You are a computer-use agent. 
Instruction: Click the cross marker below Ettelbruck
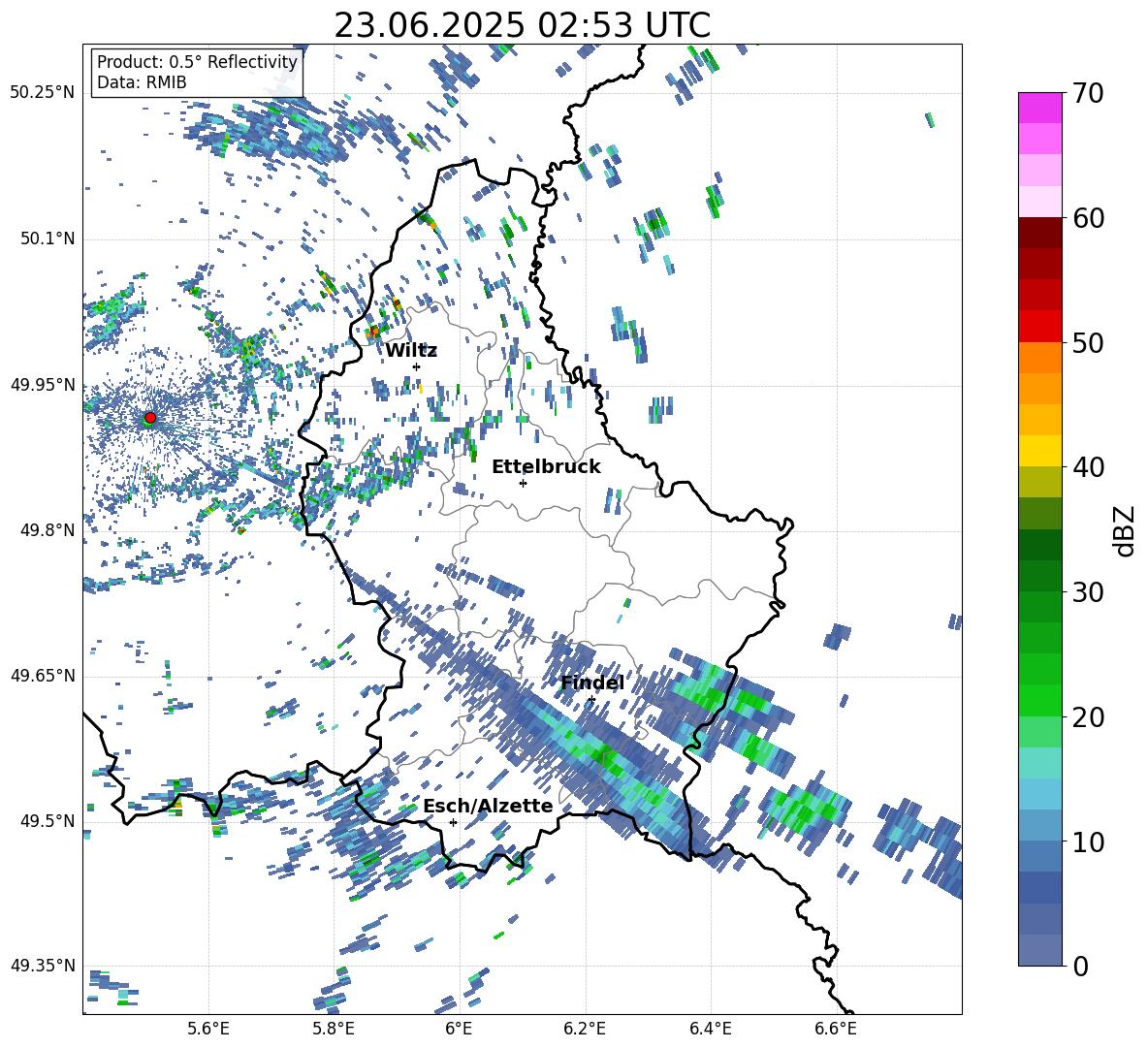[523, 483]
